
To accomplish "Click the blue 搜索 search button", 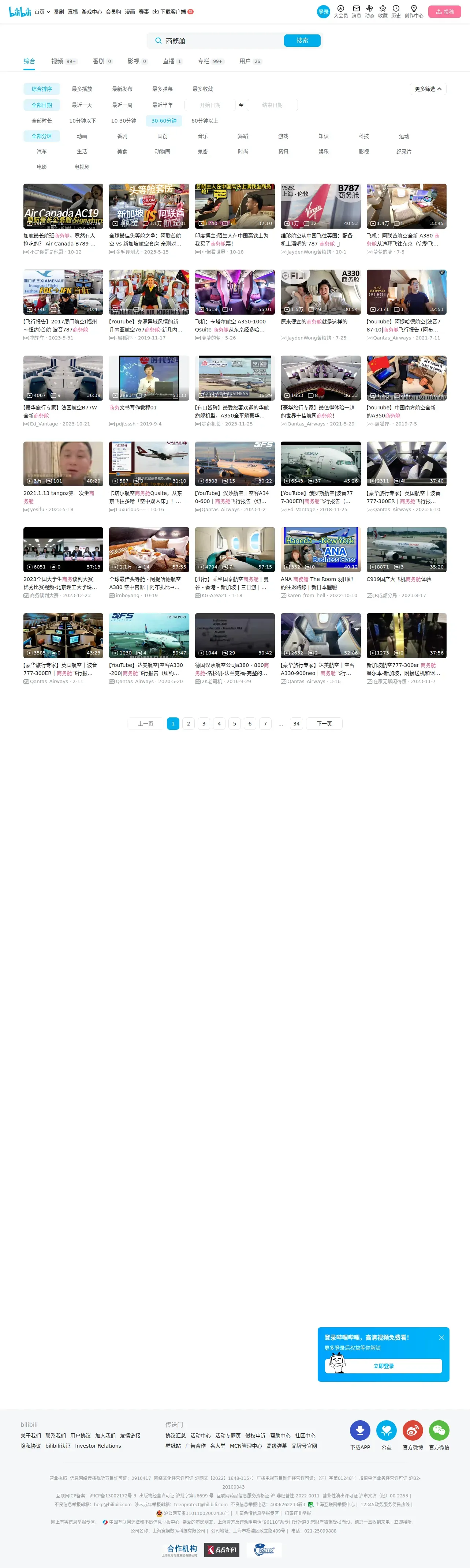I will 302,41.
